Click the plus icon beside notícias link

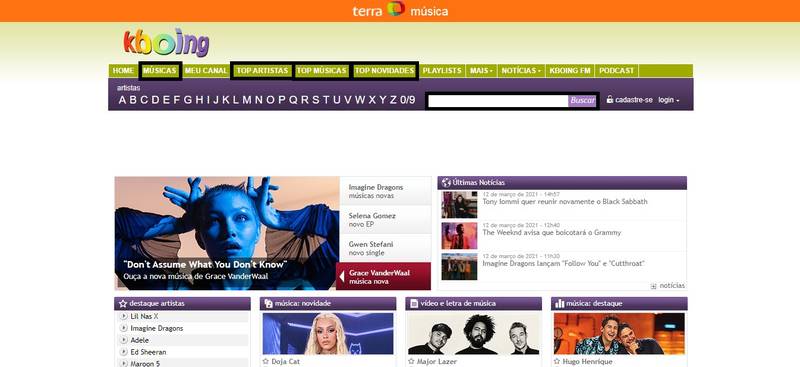coord(654,286)
